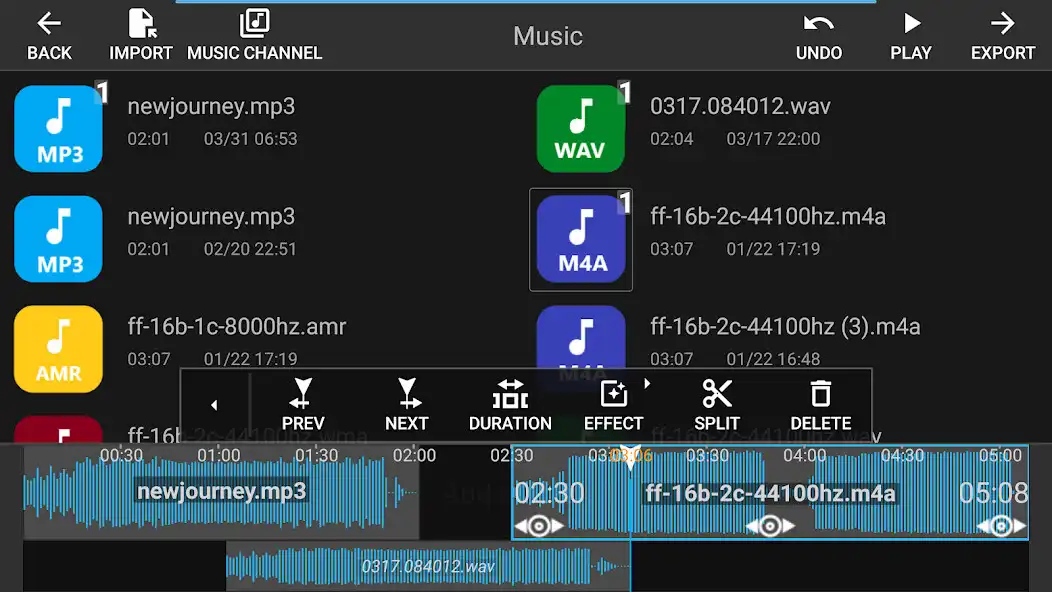Select the newjourney.mp3 clip in the timeline
The height and width of the screenshot is (592, 1052).
pyautogui.click(x=221, y=492)
